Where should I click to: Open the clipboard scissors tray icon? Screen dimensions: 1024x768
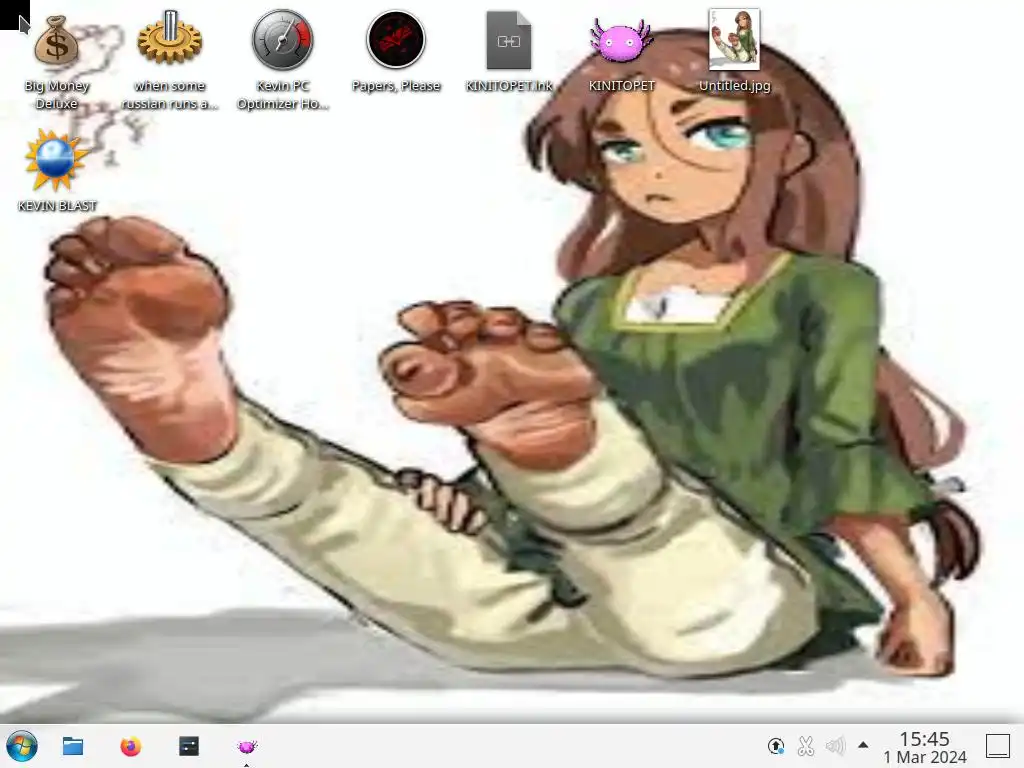806,746
